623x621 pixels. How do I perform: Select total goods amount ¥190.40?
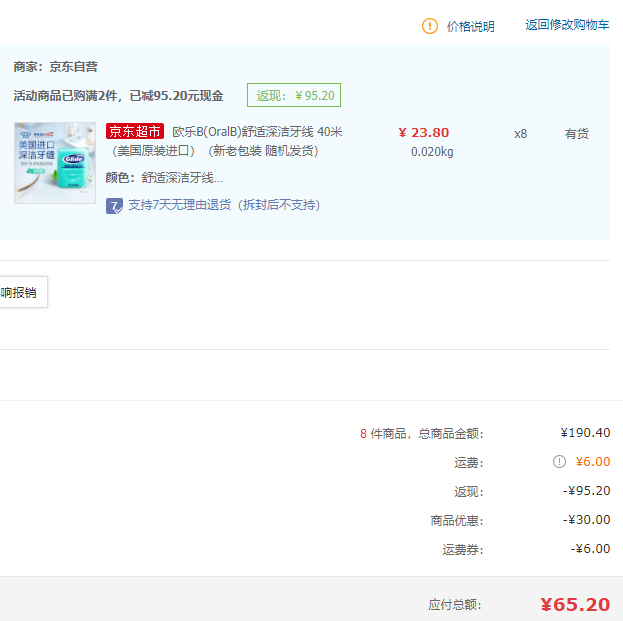pyautogui.click(x=585, y=433)
